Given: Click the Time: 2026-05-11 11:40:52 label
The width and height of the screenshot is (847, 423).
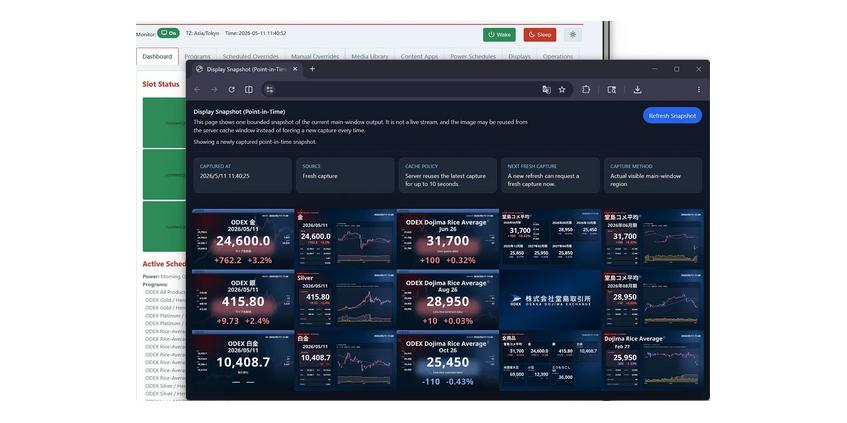Looking at the screenshot, I should pyautogui.click(x=256, y=33).
